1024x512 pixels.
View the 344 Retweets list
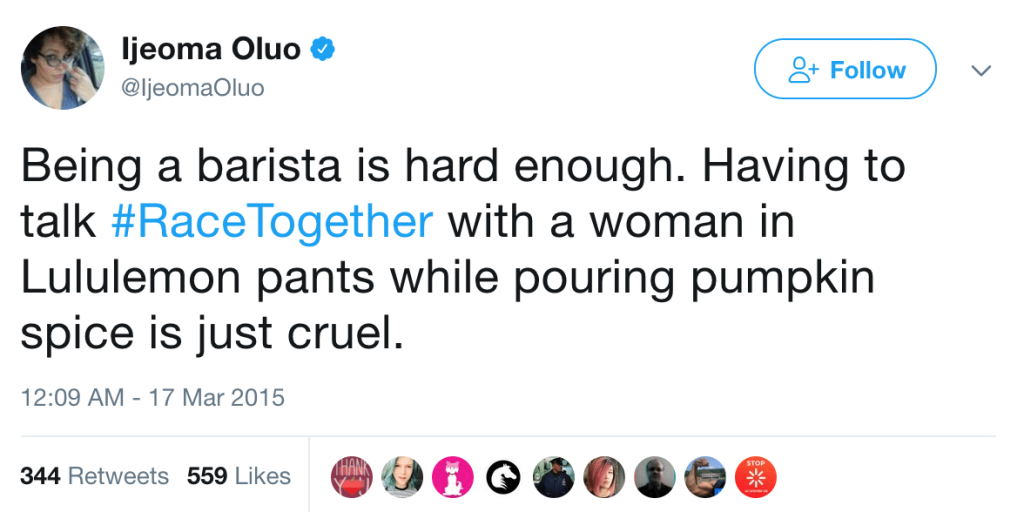point(94,476)
